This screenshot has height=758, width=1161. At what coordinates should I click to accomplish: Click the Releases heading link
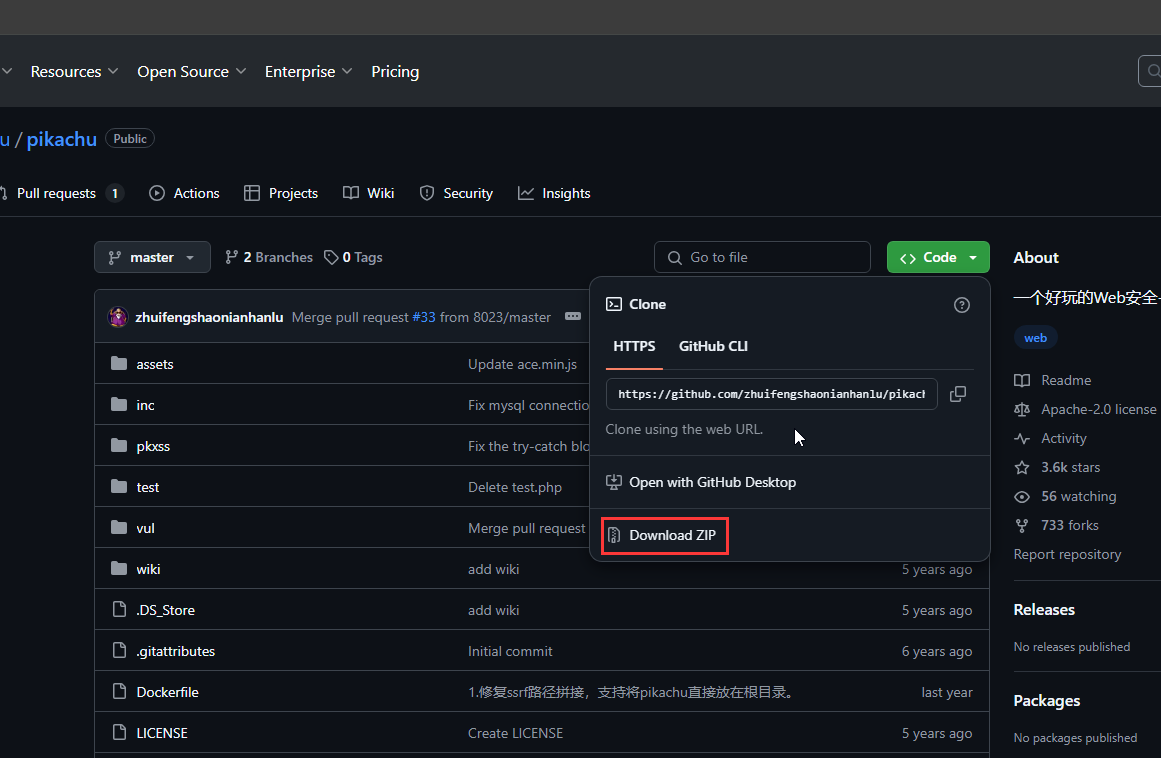[x=1044, y=610]
